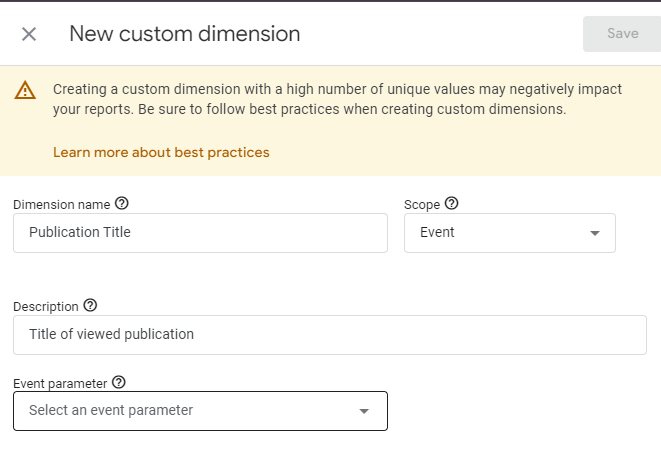Click the Event parameter label text
Viewport: 661px width, 464px height.
point(60,384)
